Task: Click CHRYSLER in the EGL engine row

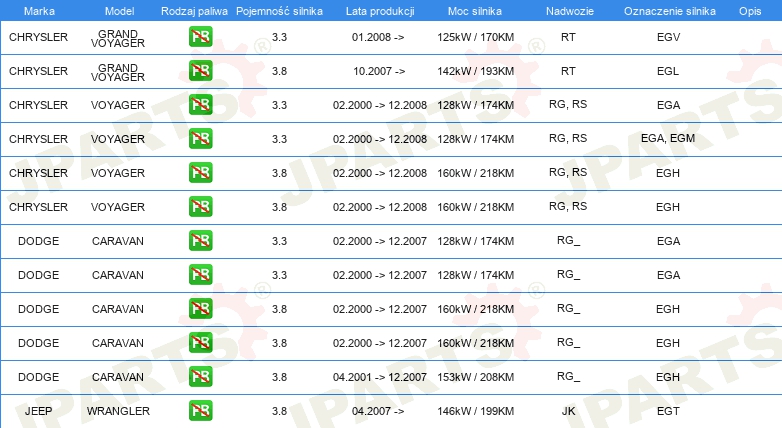Action: tap(38, 71)
